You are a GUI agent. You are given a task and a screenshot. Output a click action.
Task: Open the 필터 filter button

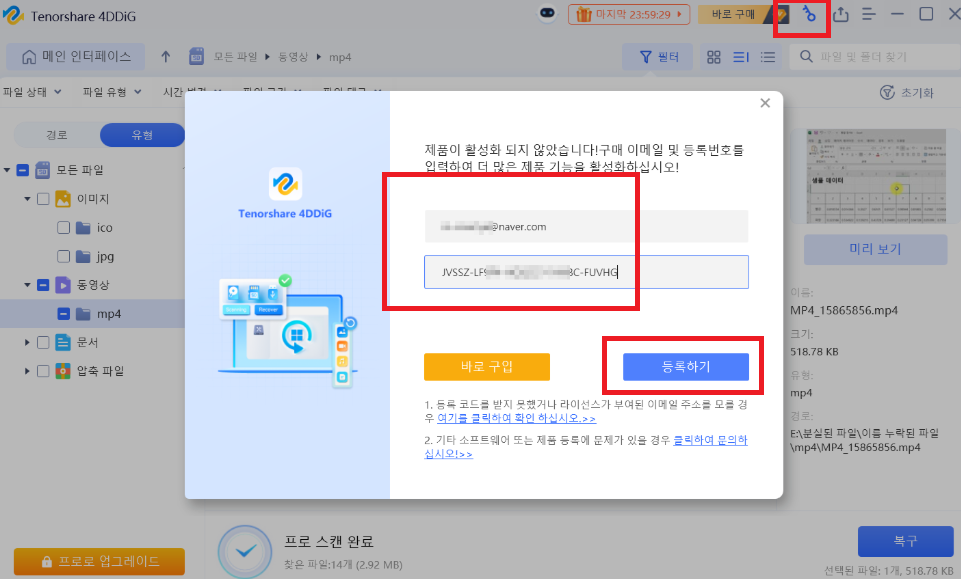click(658, 57)
